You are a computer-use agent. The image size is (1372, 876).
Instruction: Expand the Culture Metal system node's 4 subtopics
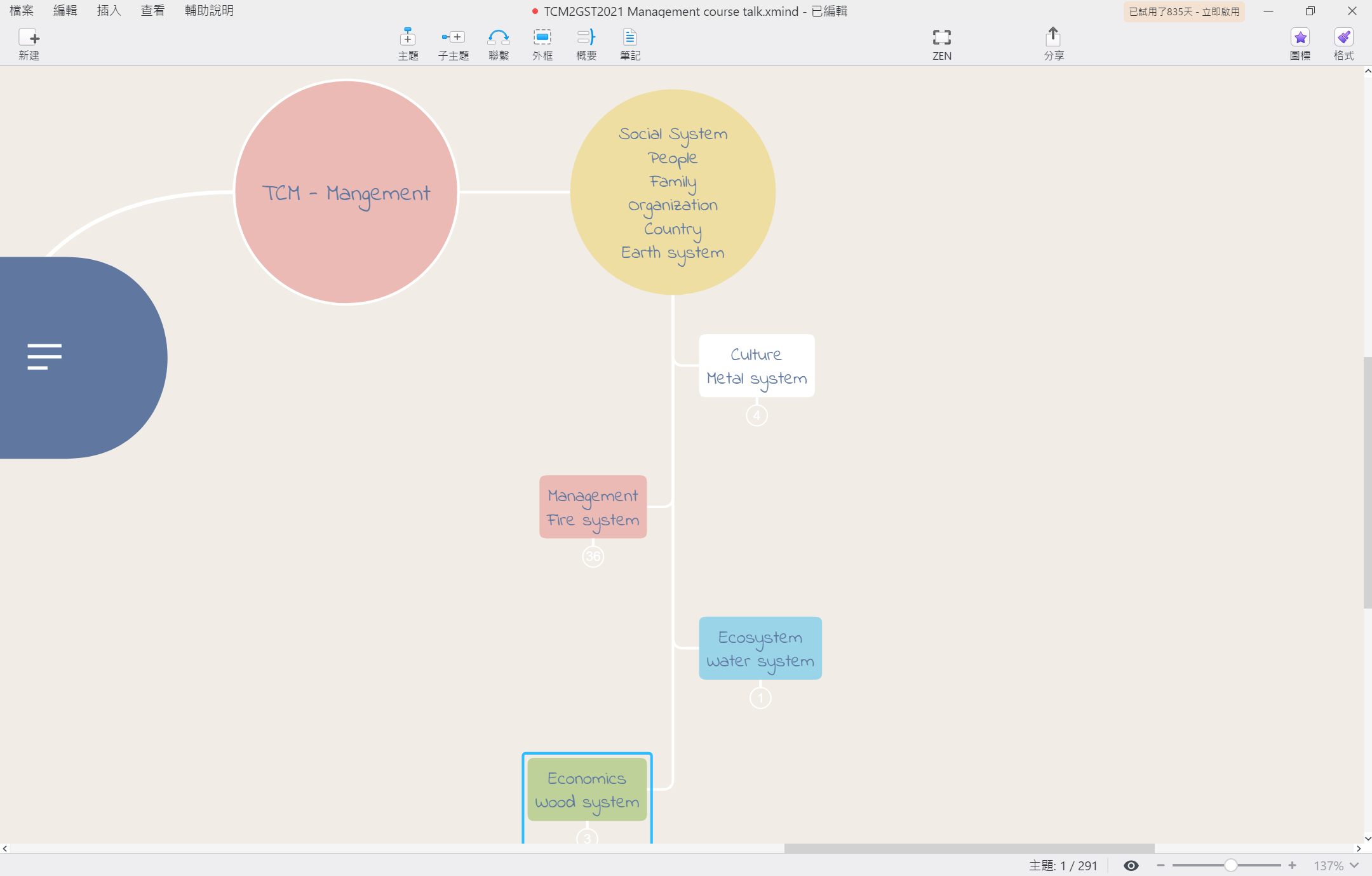tap(757, 415)
